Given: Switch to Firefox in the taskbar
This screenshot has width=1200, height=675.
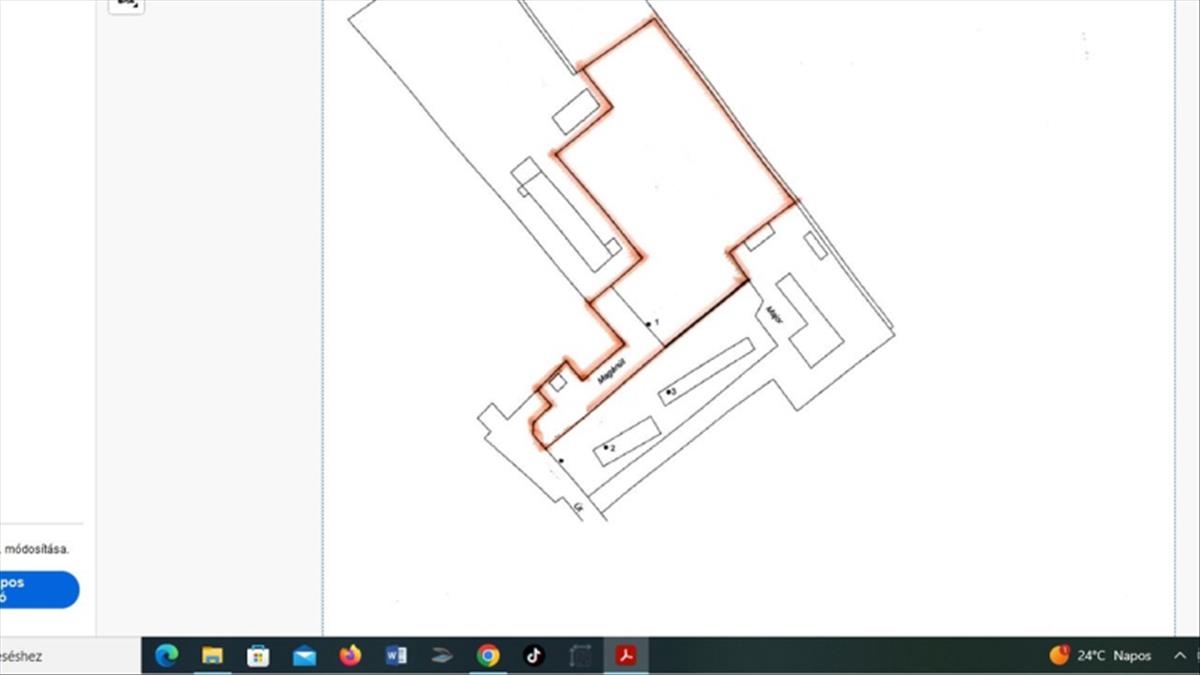Looking at the screenshot, I should (x=350, y=656).
